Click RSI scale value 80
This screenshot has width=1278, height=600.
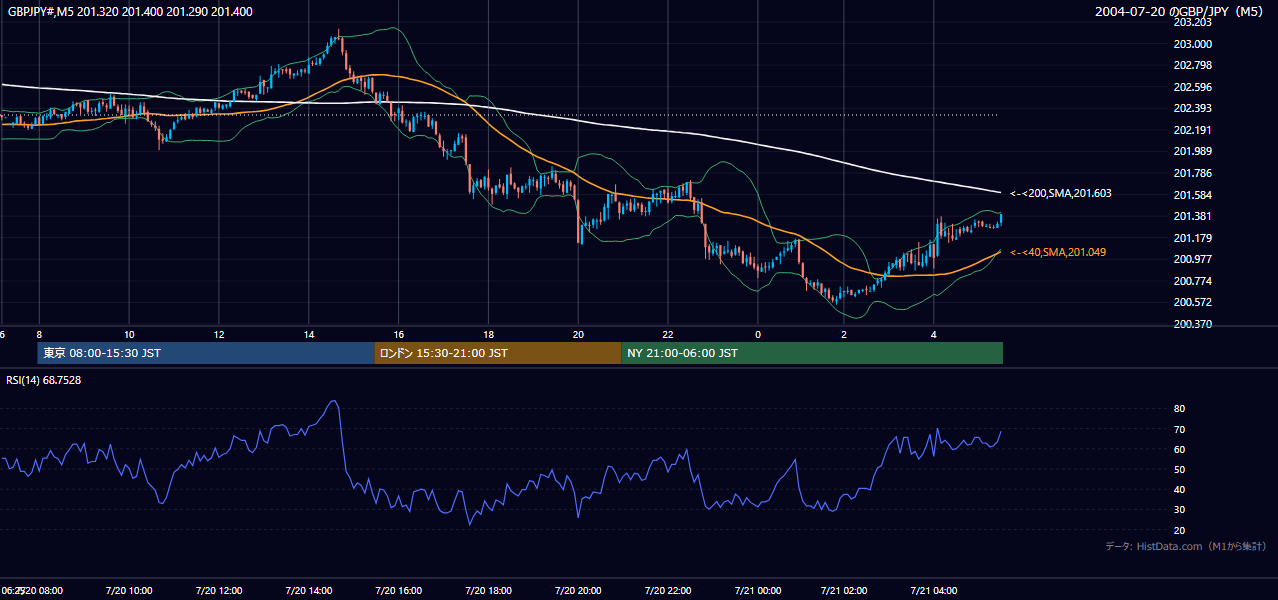click(1180, 409)
